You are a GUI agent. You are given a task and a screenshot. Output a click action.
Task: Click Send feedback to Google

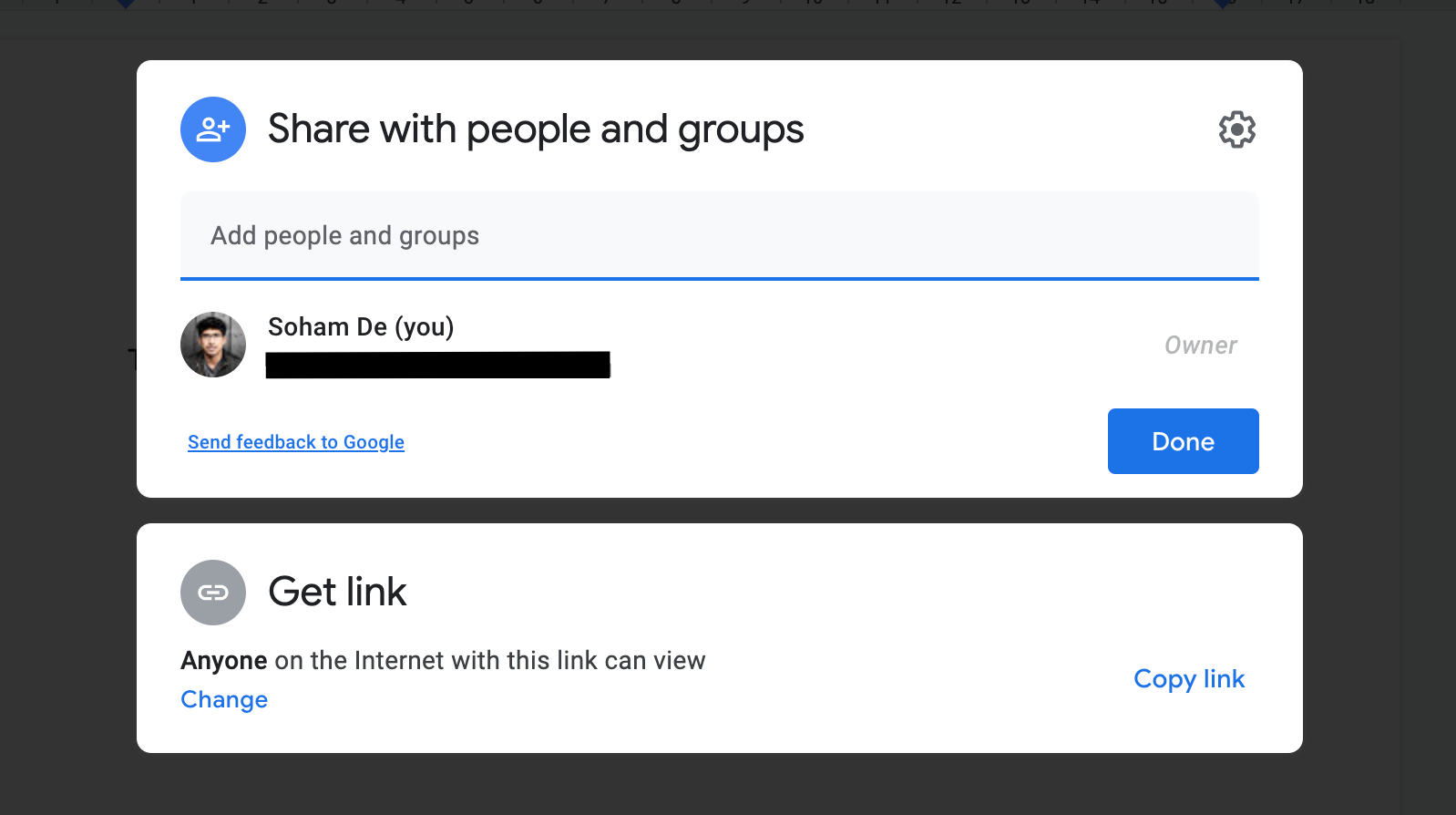pos(295,441)
